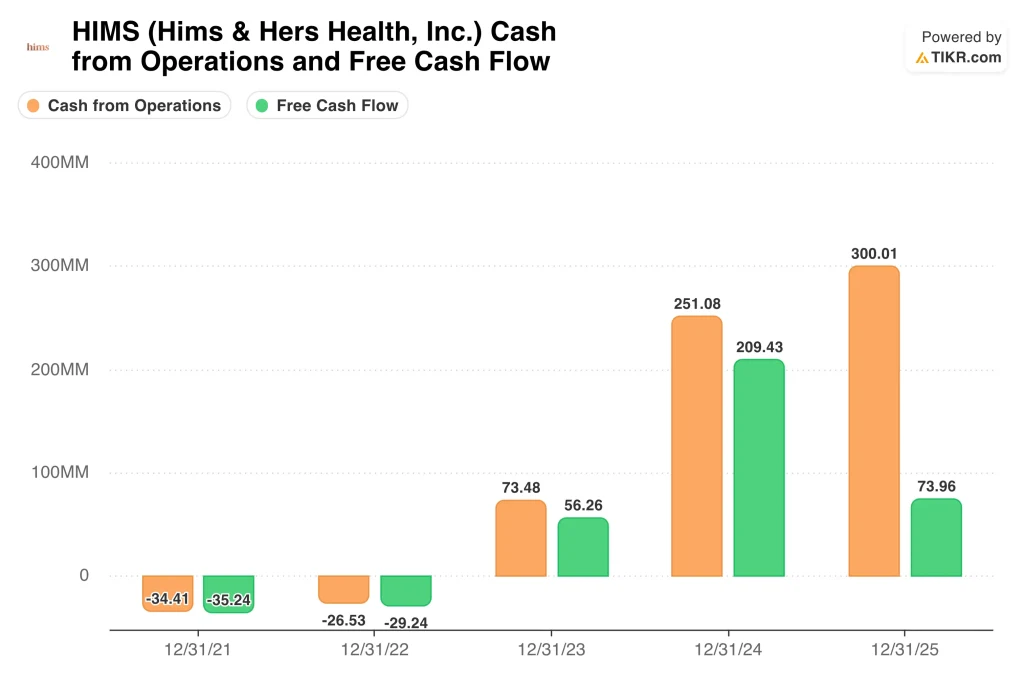The image size is (1024, 683).
Task: Select the 300.01 orange bar for 12/31/25
Action: pyautogui.click(x=874, y=421)
